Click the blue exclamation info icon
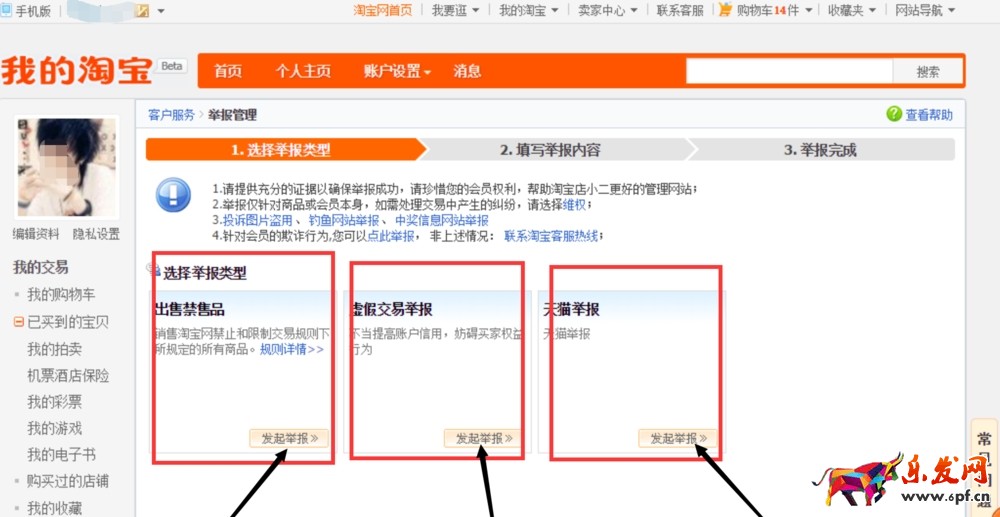The height and width of the screenshot is (517, 1000). pos(173,195)
